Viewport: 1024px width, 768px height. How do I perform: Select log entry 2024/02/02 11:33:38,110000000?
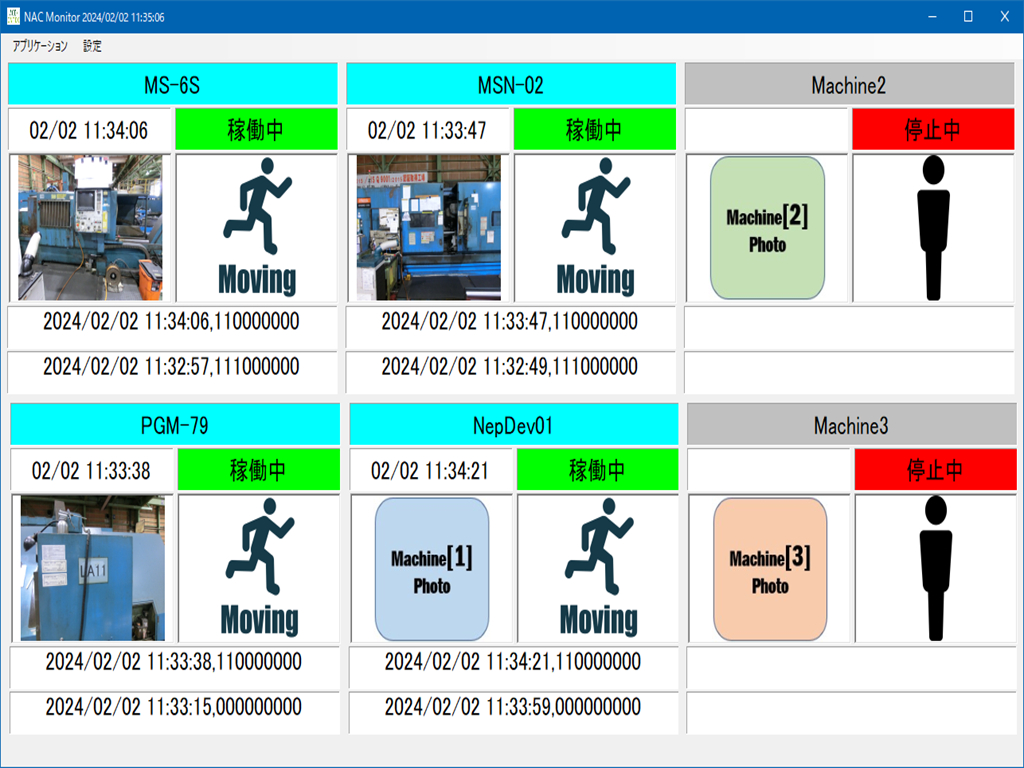coord(175,667)
